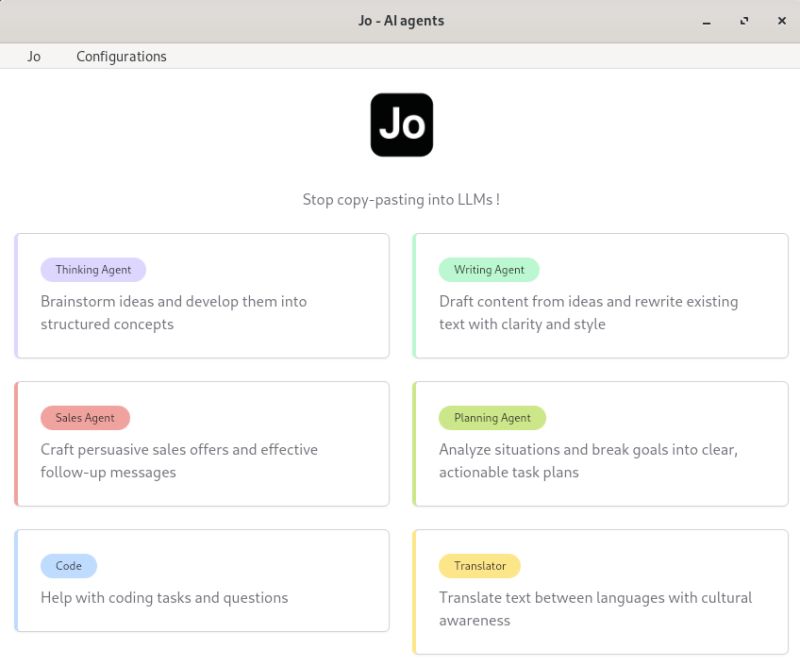Select the Thinking Agent badge
The width and height of the screenshot is (800, 666).
(93, 269)
